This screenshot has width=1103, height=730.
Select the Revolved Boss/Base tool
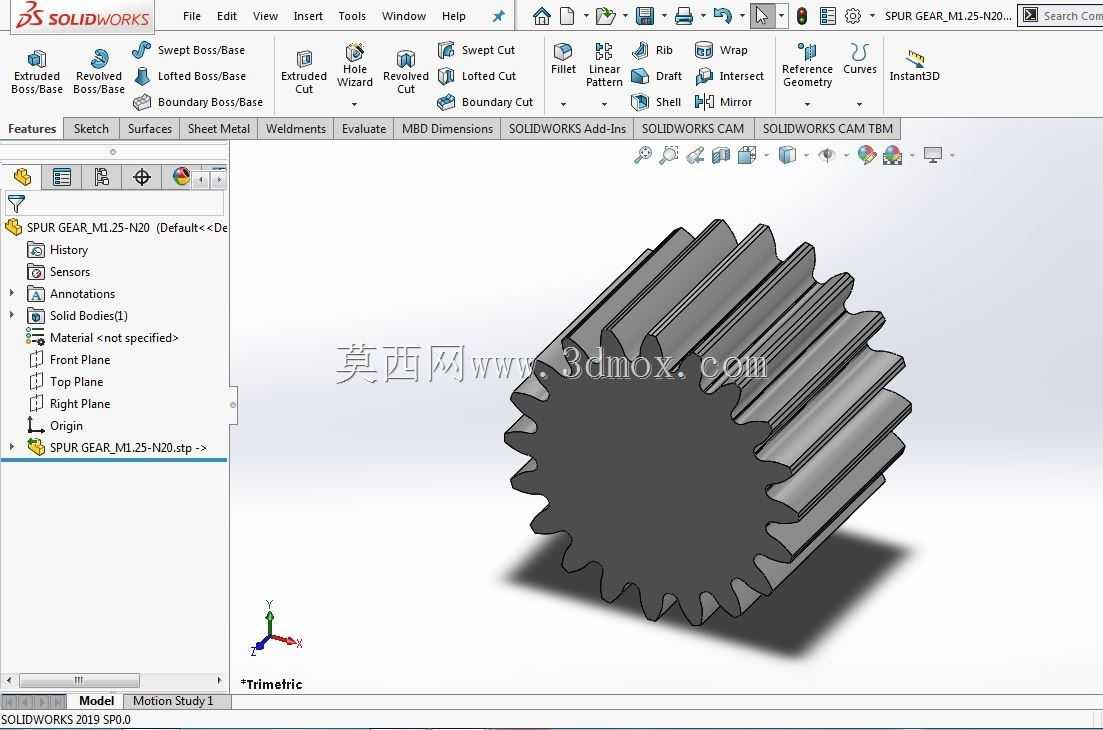(98, 72)
